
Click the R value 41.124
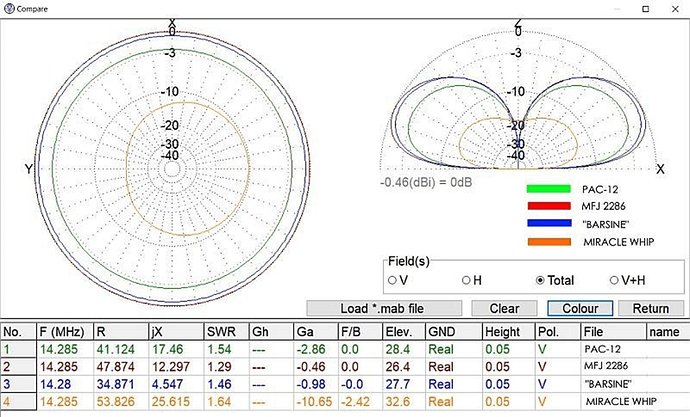click(x=115, y=349)
